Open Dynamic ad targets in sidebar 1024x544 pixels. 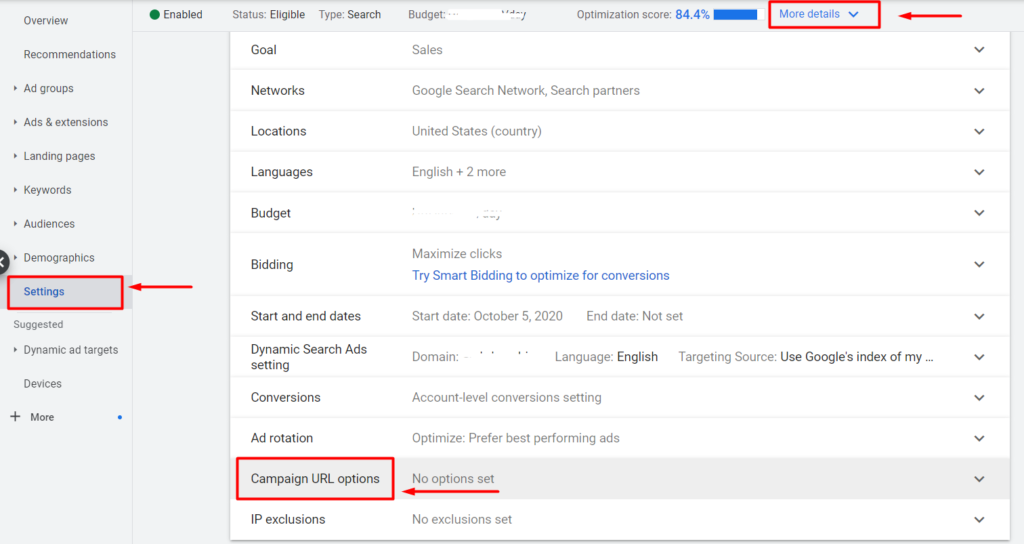point(71,350)
